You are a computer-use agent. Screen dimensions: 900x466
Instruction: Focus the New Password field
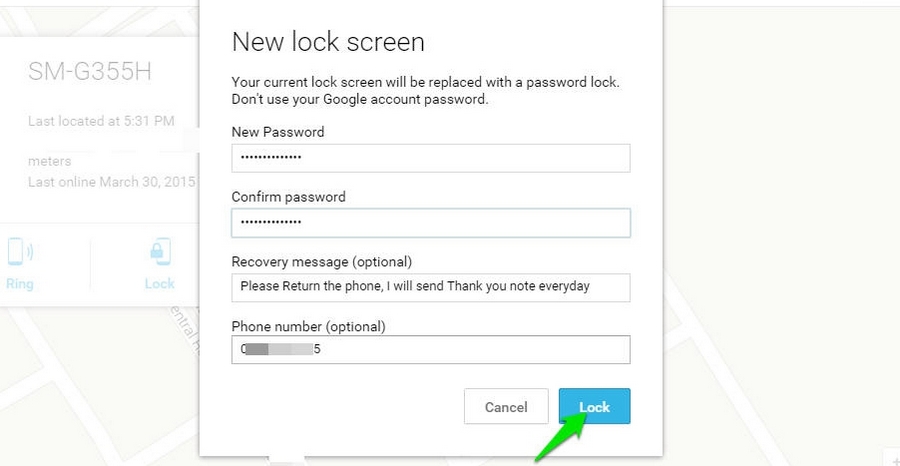click(430, 158)
